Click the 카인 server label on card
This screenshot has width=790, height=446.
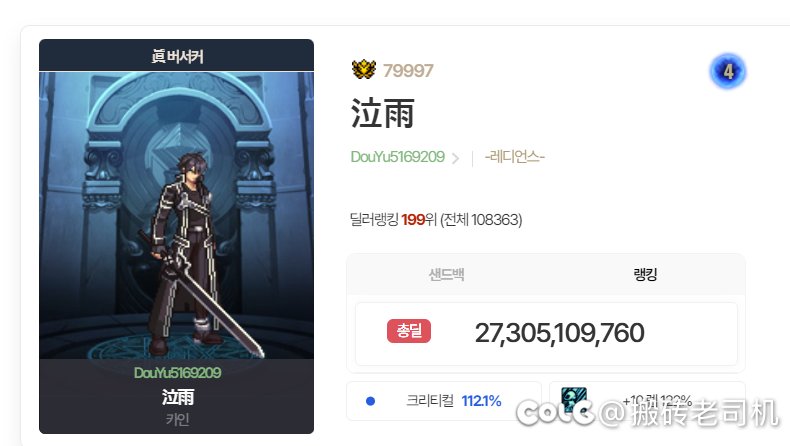177,419
